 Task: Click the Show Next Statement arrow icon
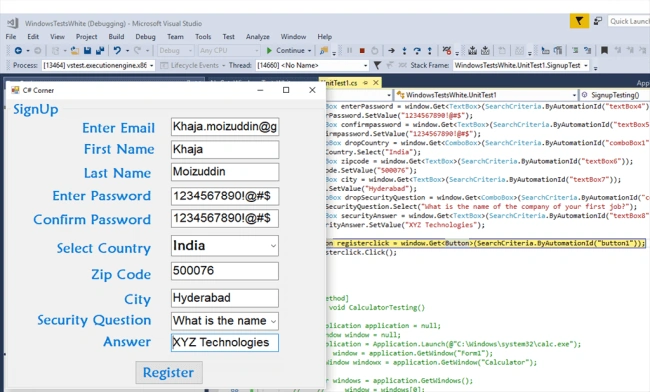point(391,51)
